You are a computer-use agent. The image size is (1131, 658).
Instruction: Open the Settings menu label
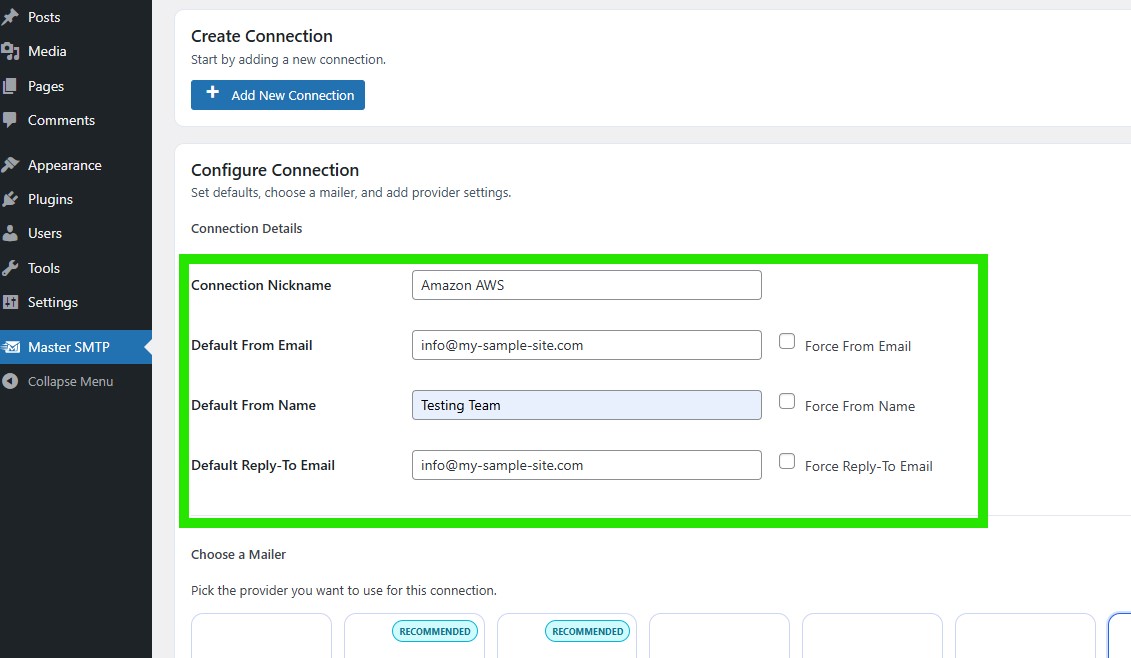[53, 302]
